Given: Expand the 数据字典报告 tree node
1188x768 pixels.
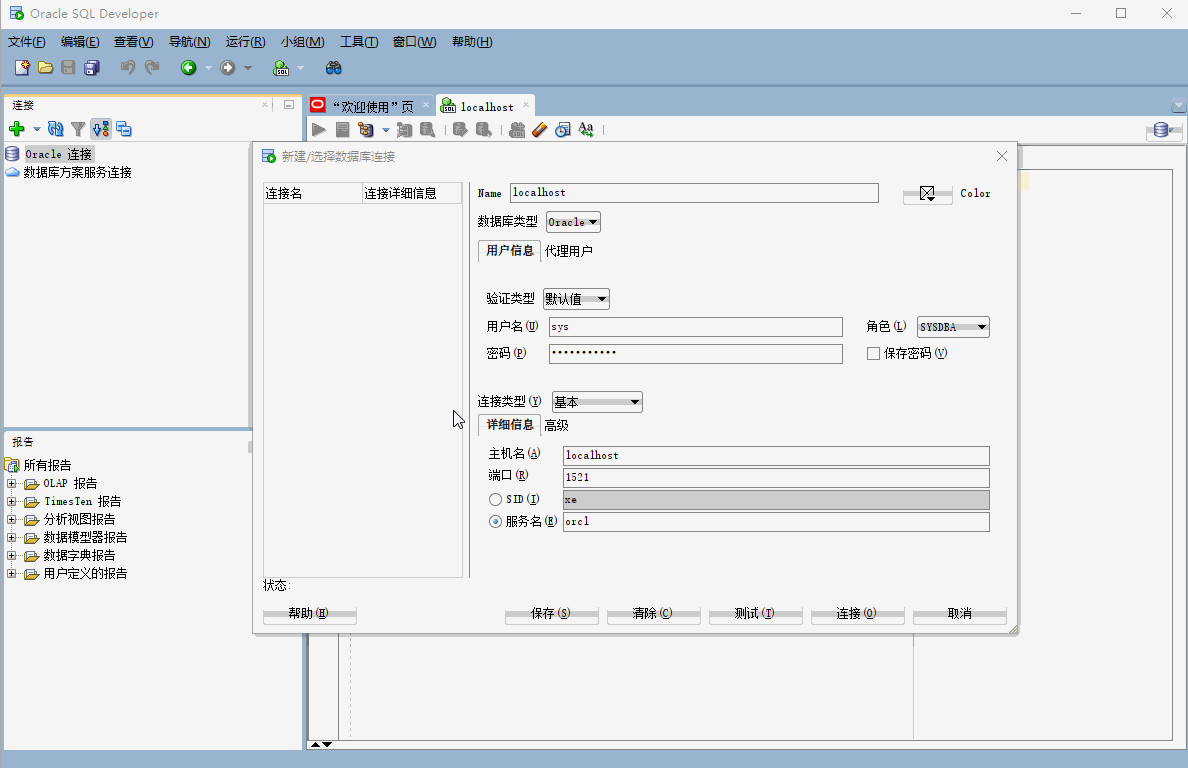Looking at the screenshot, I should (11, 556).
